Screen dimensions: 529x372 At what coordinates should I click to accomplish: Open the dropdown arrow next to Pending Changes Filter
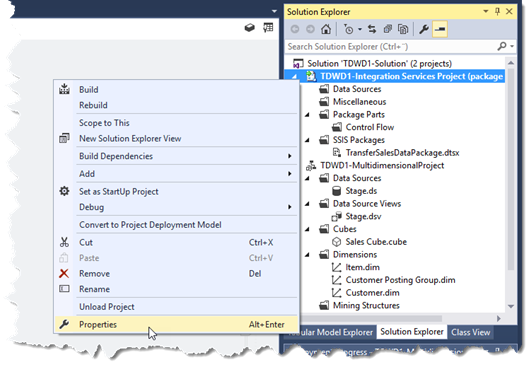[360, 30]
